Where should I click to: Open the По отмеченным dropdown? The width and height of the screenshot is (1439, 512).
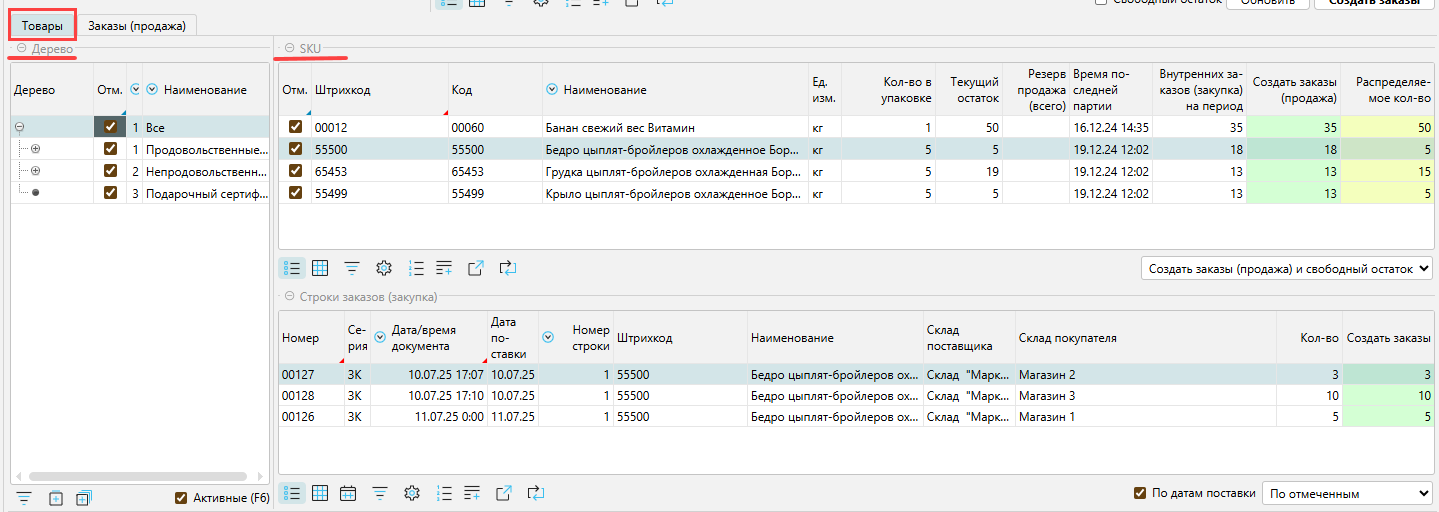[1346, 493]
